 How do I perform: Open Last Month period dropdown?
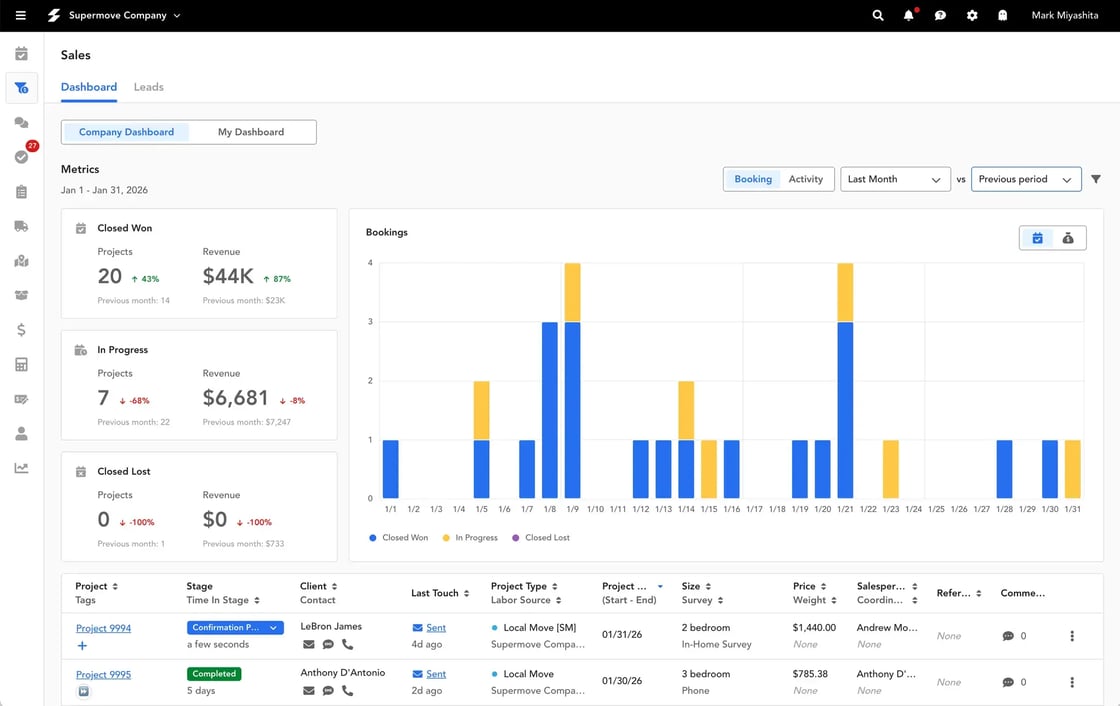pyautogui.click(x=895, y=179)
